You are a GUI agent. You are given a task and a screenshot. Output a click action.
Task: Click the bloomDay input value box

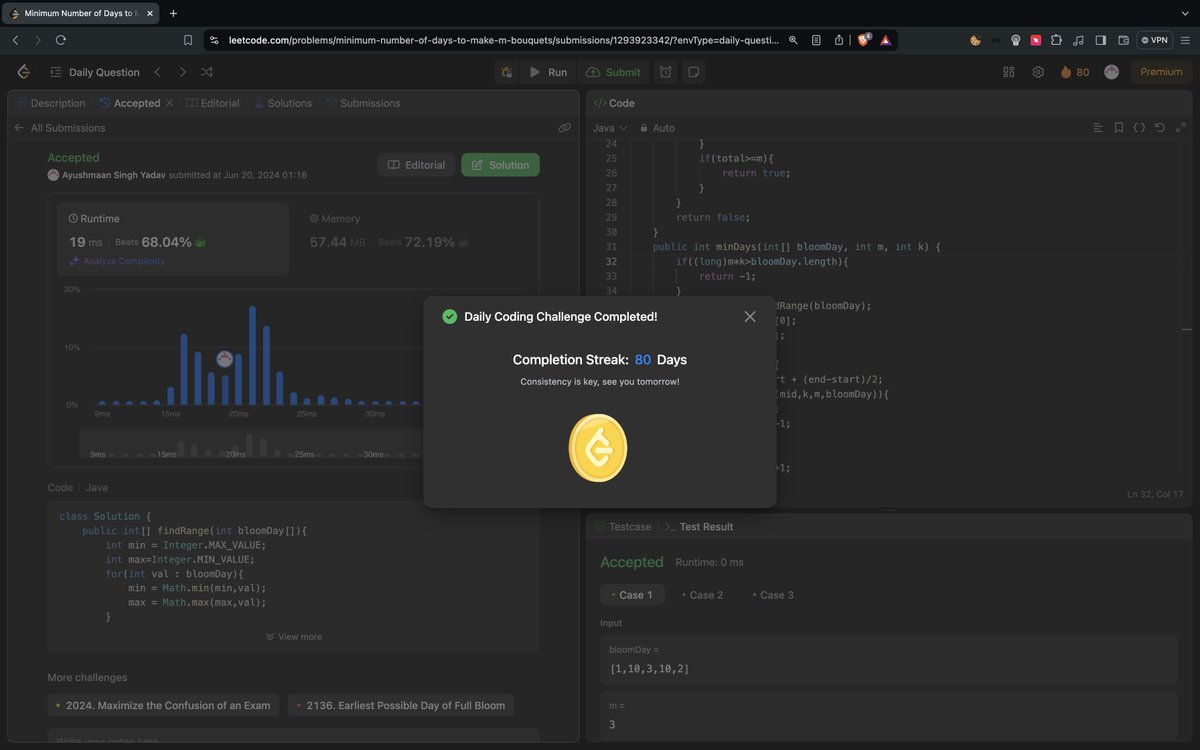click(x=889, y=659)
